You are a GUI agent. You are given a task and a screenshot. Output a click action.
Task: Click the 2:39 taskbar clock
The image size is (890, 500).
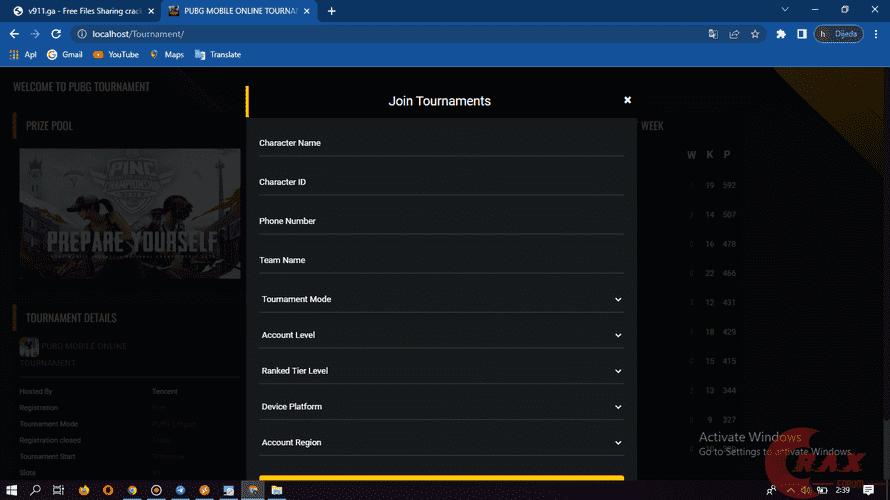[843, 490]
